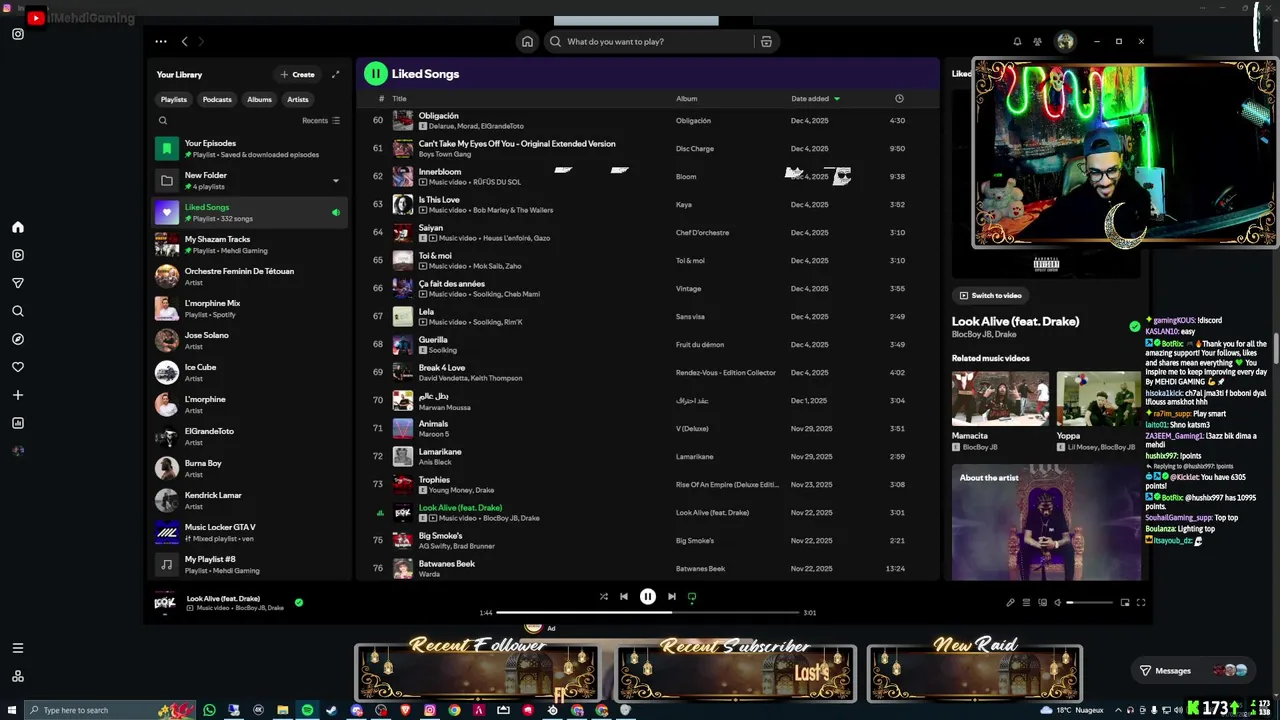
Task: Click Spotify icon in Windows taskbar
Action: pos(307,710)
